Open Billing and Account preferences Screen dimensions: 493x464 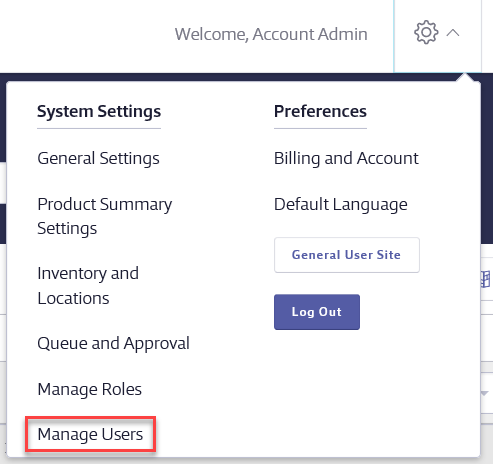[346, 158]
